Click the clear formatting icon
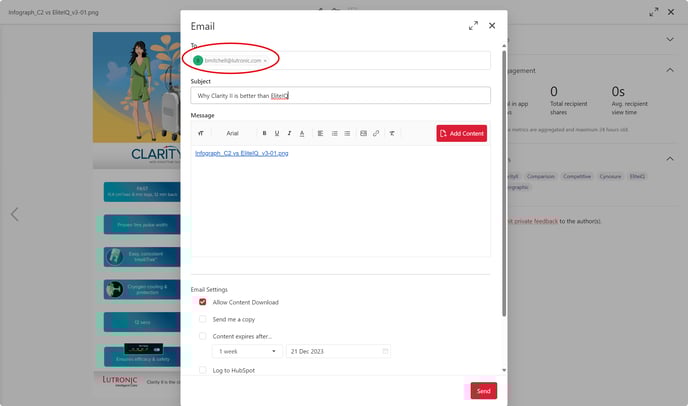The image size is (688, 406). [x=392, y=133]
